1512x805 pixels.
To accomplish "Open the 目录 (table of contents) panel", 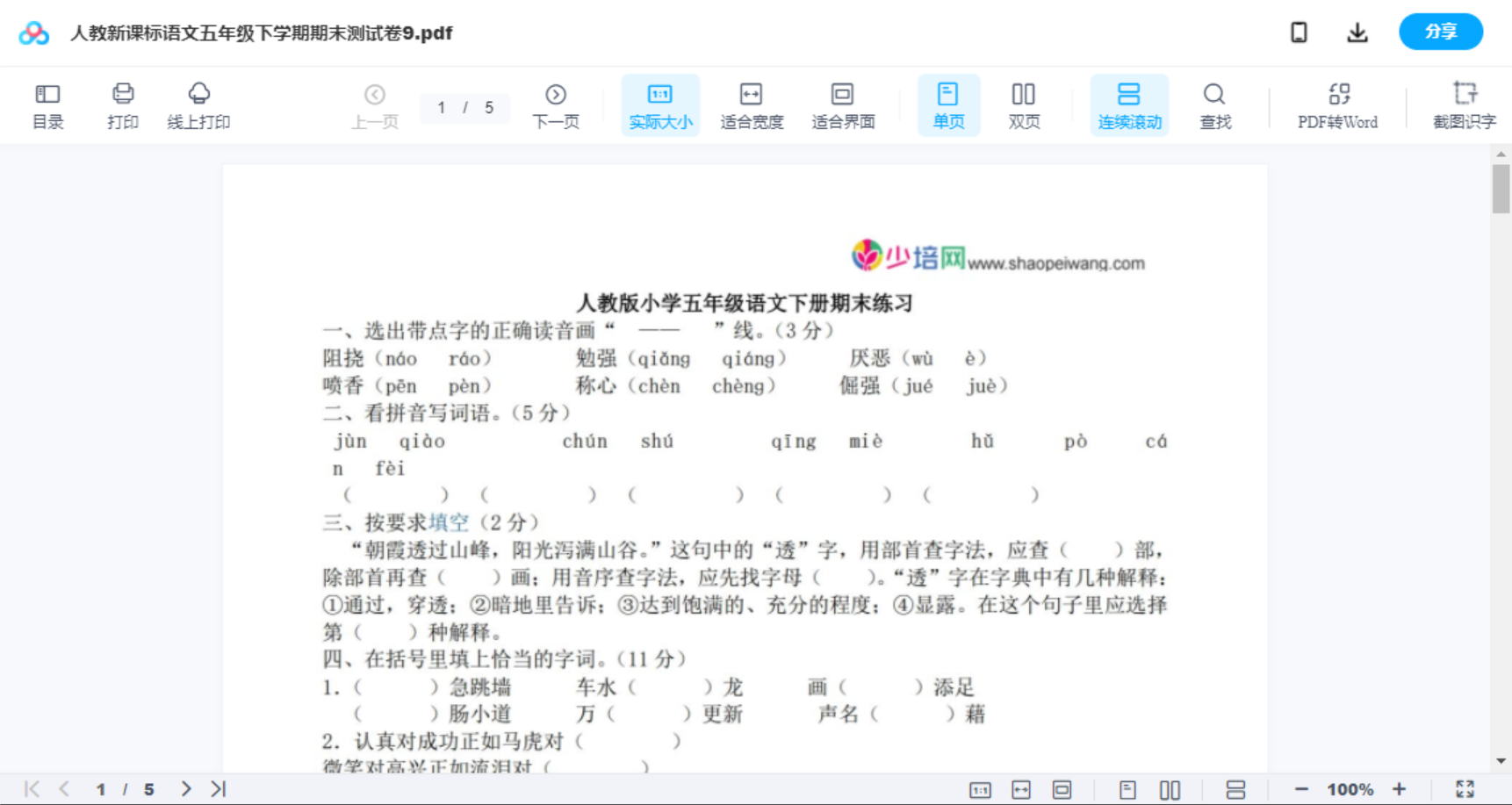I will click(47, 104).
